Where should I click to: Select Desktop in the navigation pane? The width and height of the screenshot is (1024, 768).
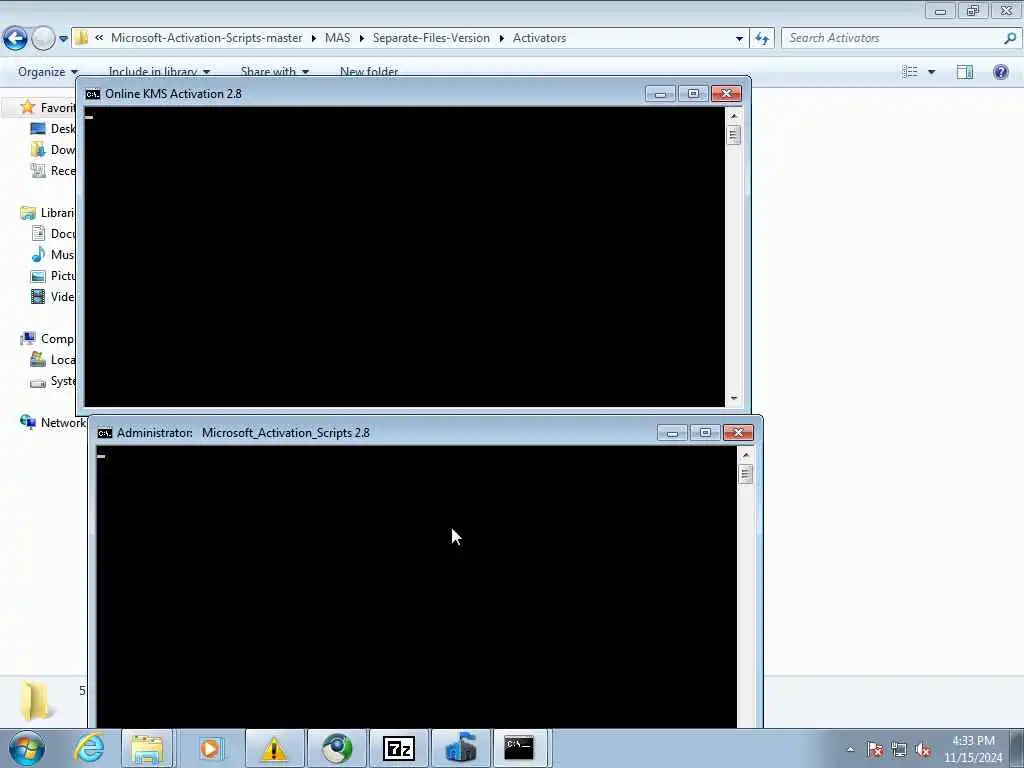tap(52, 129)
